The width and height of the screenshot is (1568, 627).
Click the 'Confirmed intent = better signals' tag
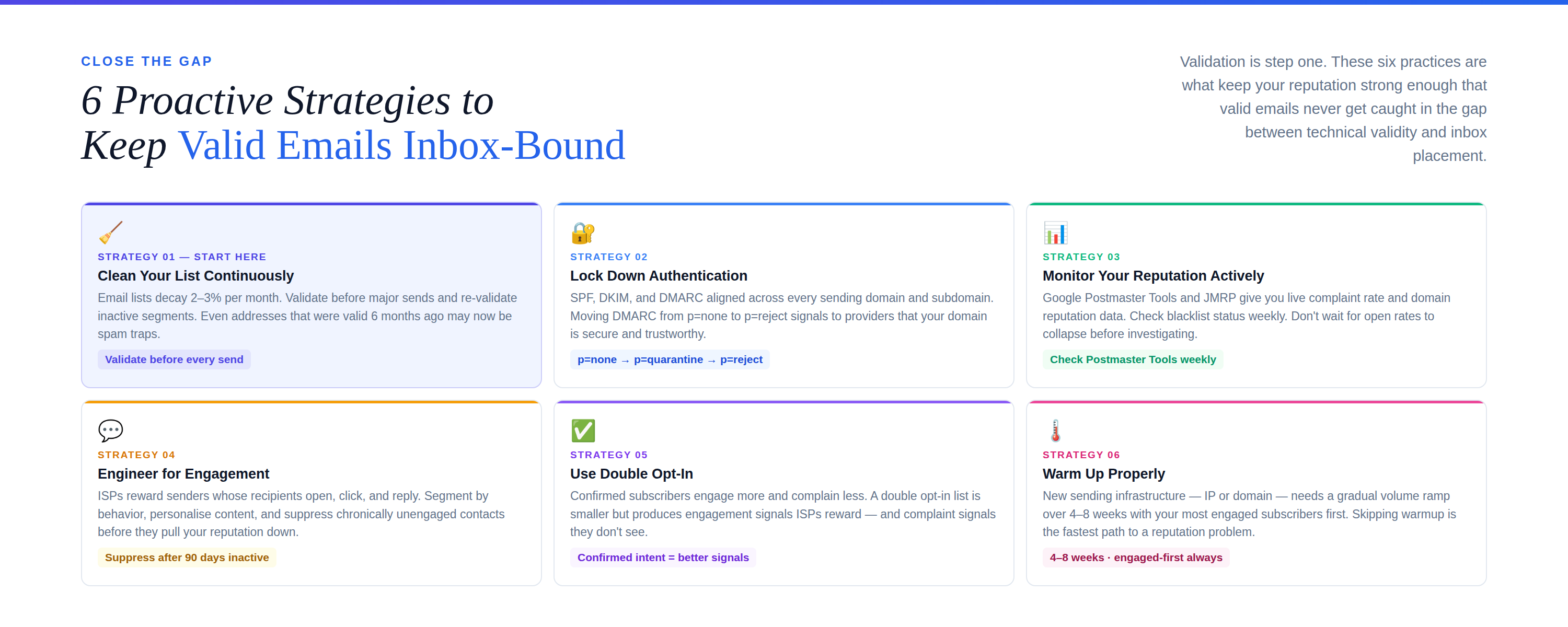pyautogui.click(x=663, y=557)
